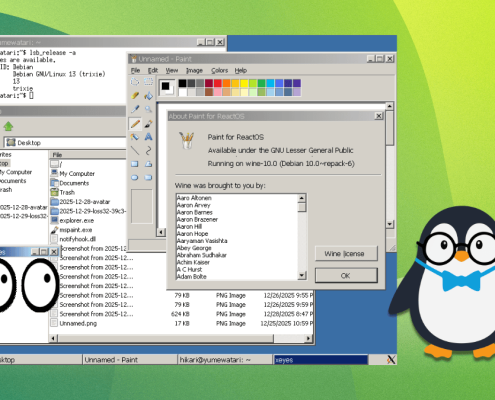The image size is (495, 400).
Task: Open Paint's Edit menu
Action: (x=153, y=70)
